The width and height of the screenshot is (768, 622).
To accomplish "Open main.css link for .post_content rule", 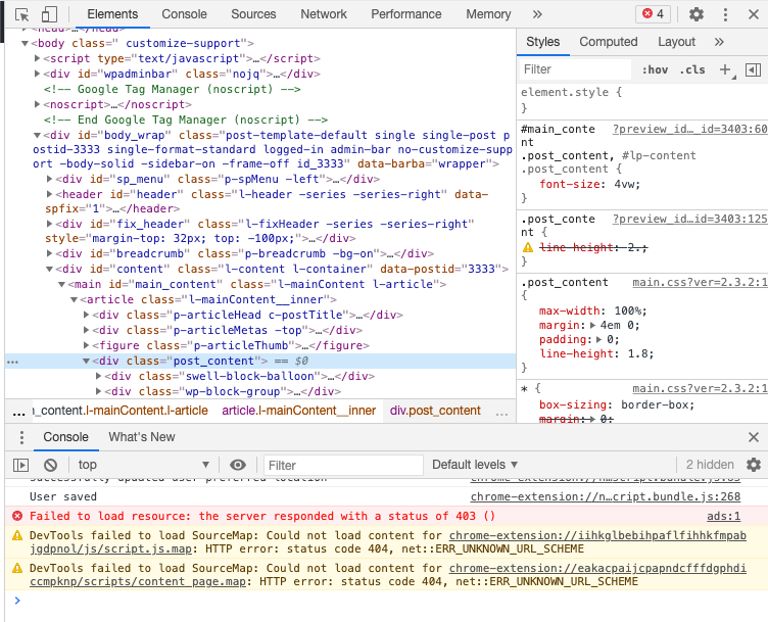I will pos(700,283).
